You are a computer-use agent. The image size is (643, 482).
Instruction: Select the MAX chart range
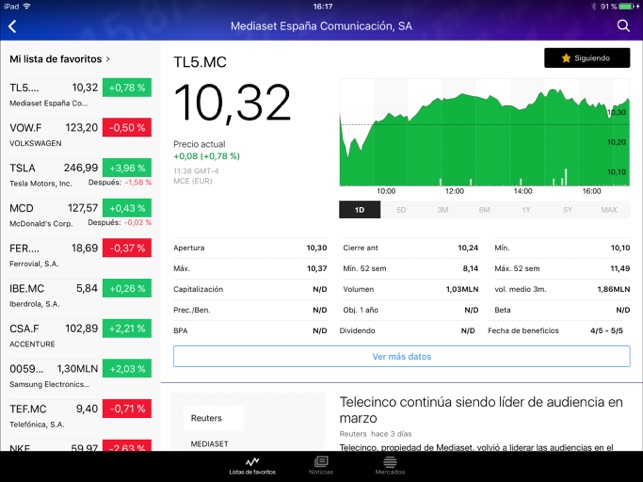[609, 210]
